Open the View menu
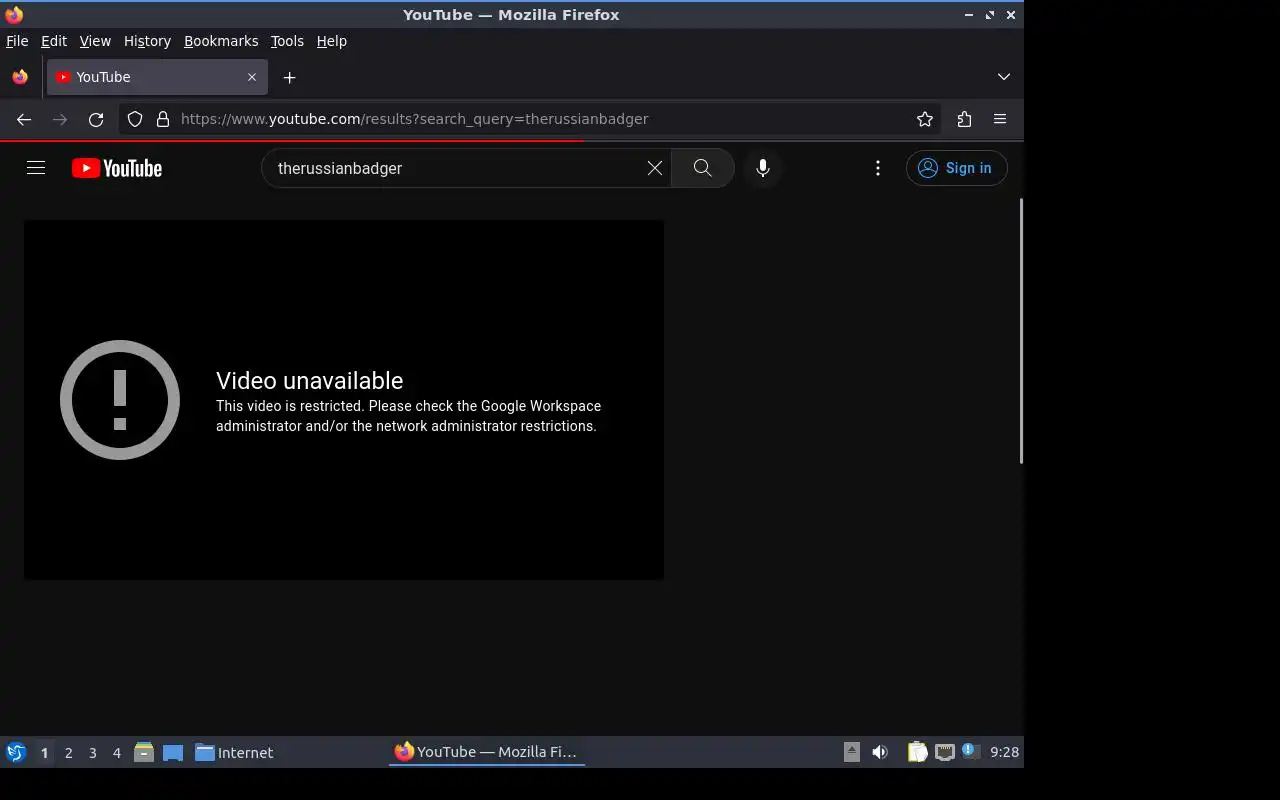The width and height of the screenshot is (1280, 800). tap(95, 41)
